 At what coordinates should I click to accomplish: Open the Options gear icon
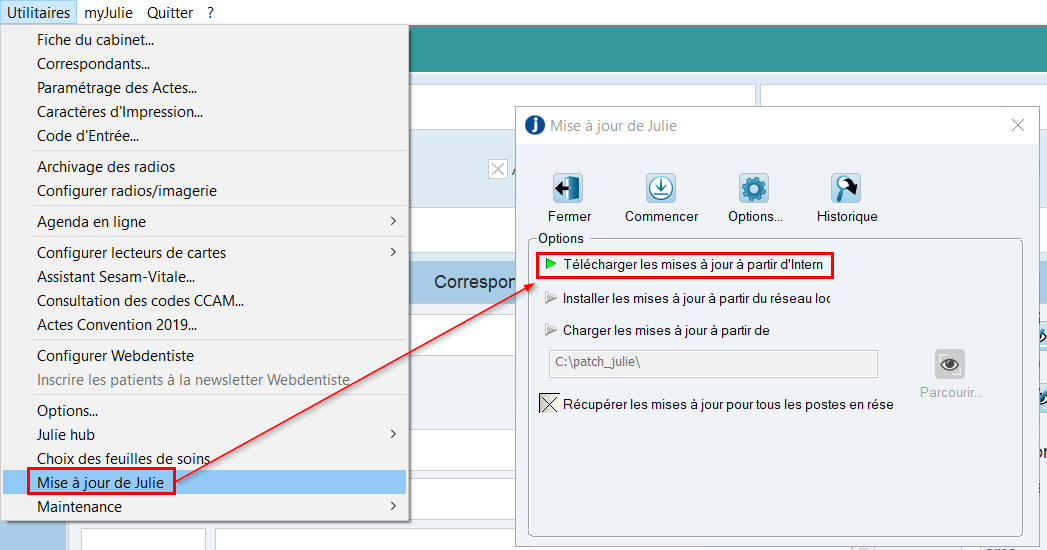[x=754, y=188]
